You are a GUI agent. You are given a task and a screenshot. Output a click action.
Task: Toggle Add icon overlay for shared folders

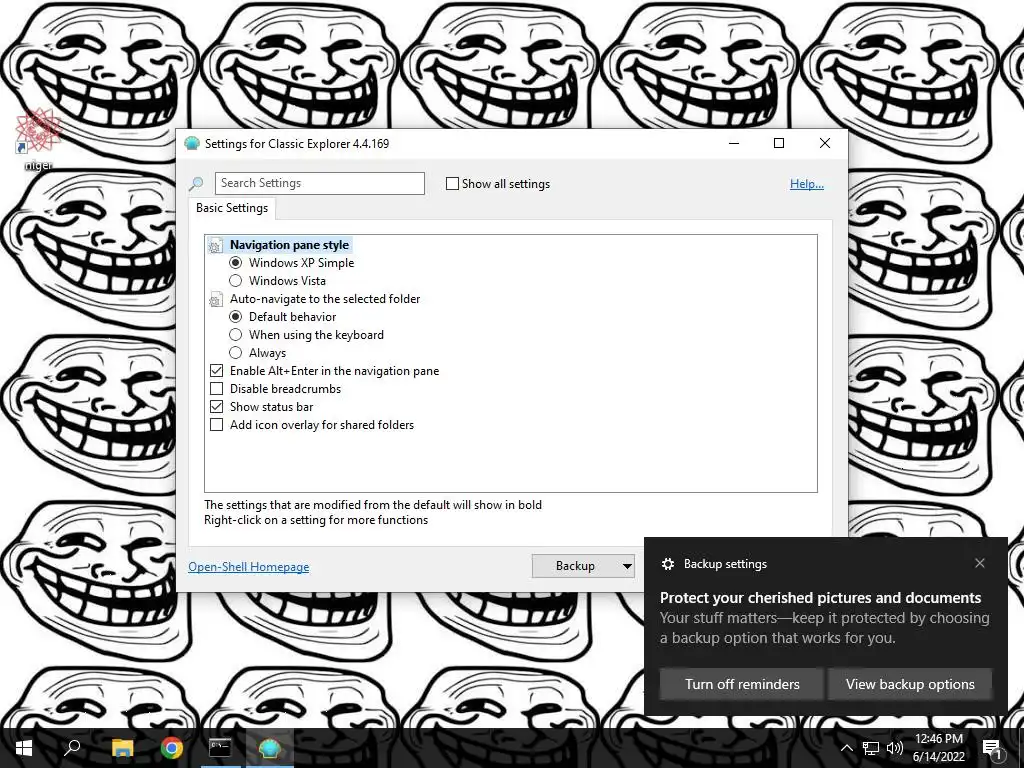[217, 424]
